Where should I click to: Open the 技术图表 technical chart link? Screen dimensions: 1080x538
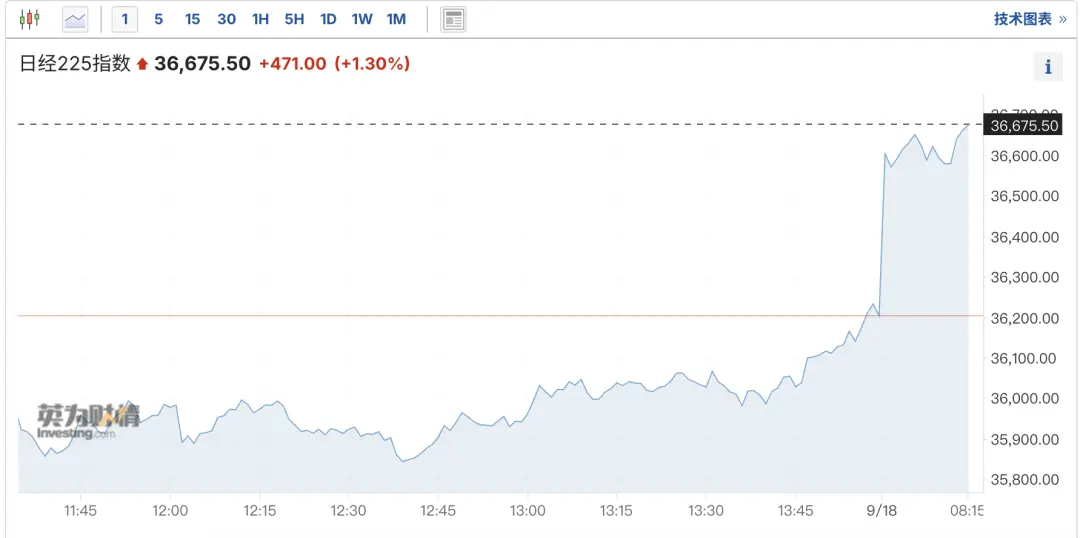[1030, 19]
